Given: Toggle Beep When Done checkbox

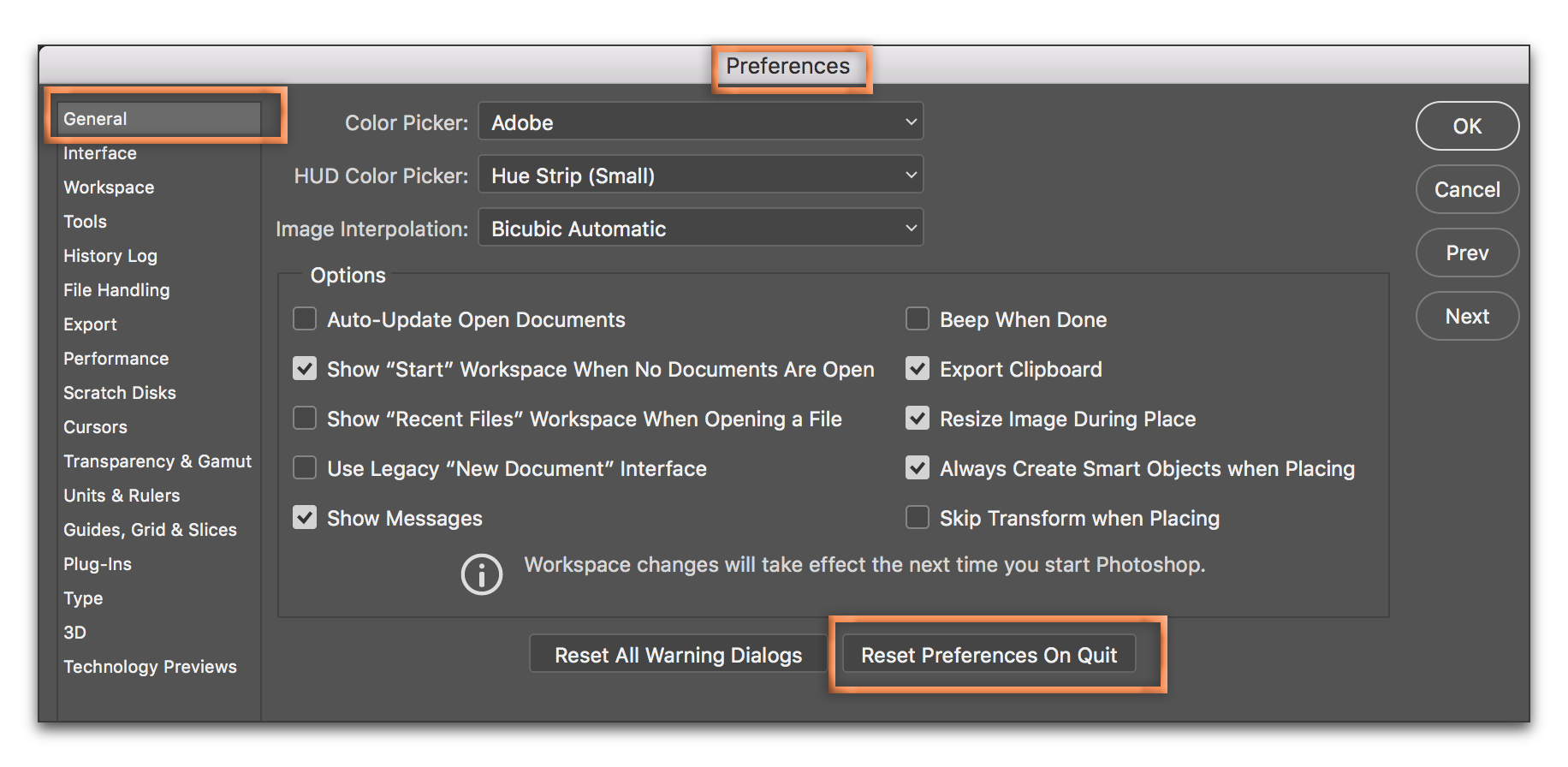Looking at the screenshot, I should 918,319.
